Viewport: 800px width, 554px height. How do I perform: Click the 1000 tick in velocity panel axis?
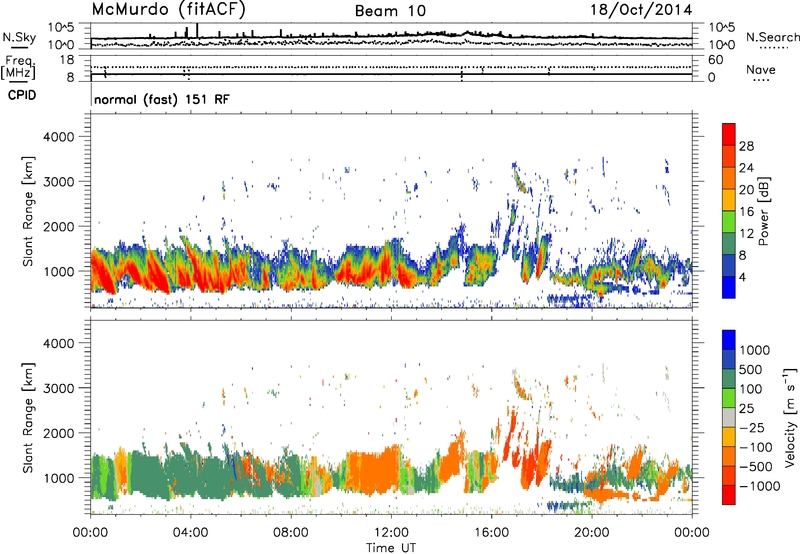click(58, 478)
